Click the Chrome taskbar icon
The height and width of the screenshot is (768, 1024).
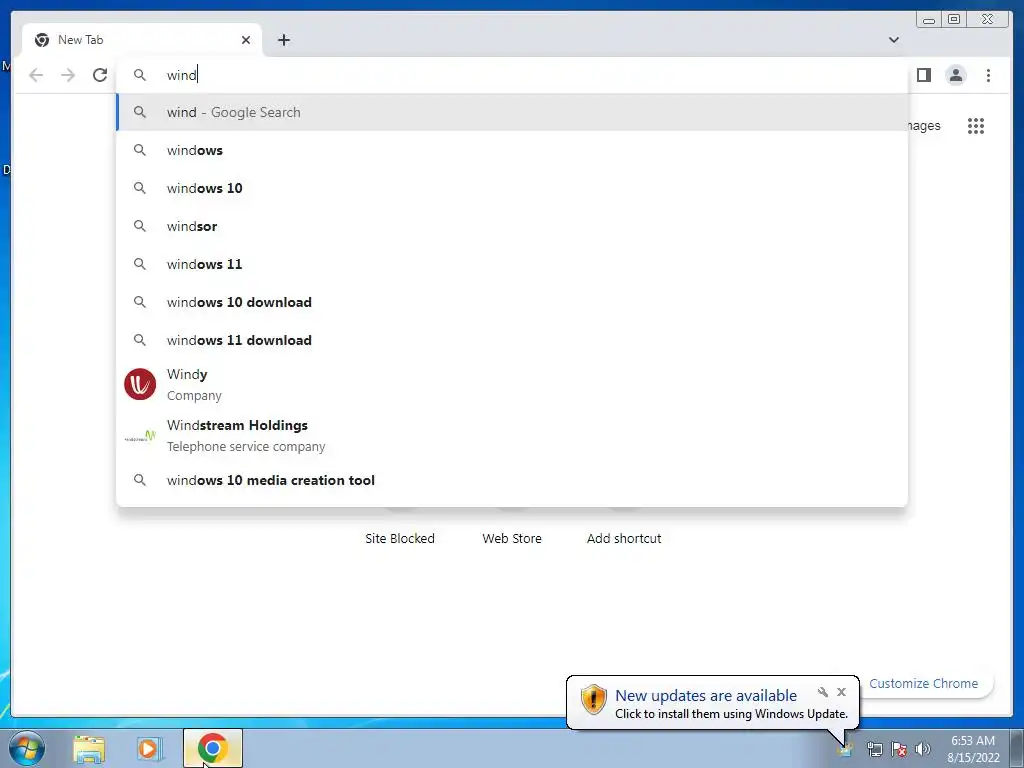point(212,748)
